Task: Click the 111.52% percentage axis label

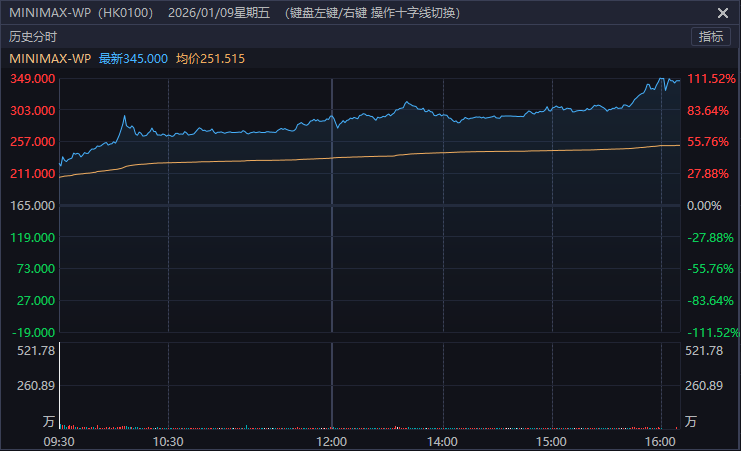Action: pyautogui.click(x=711, y=79)
